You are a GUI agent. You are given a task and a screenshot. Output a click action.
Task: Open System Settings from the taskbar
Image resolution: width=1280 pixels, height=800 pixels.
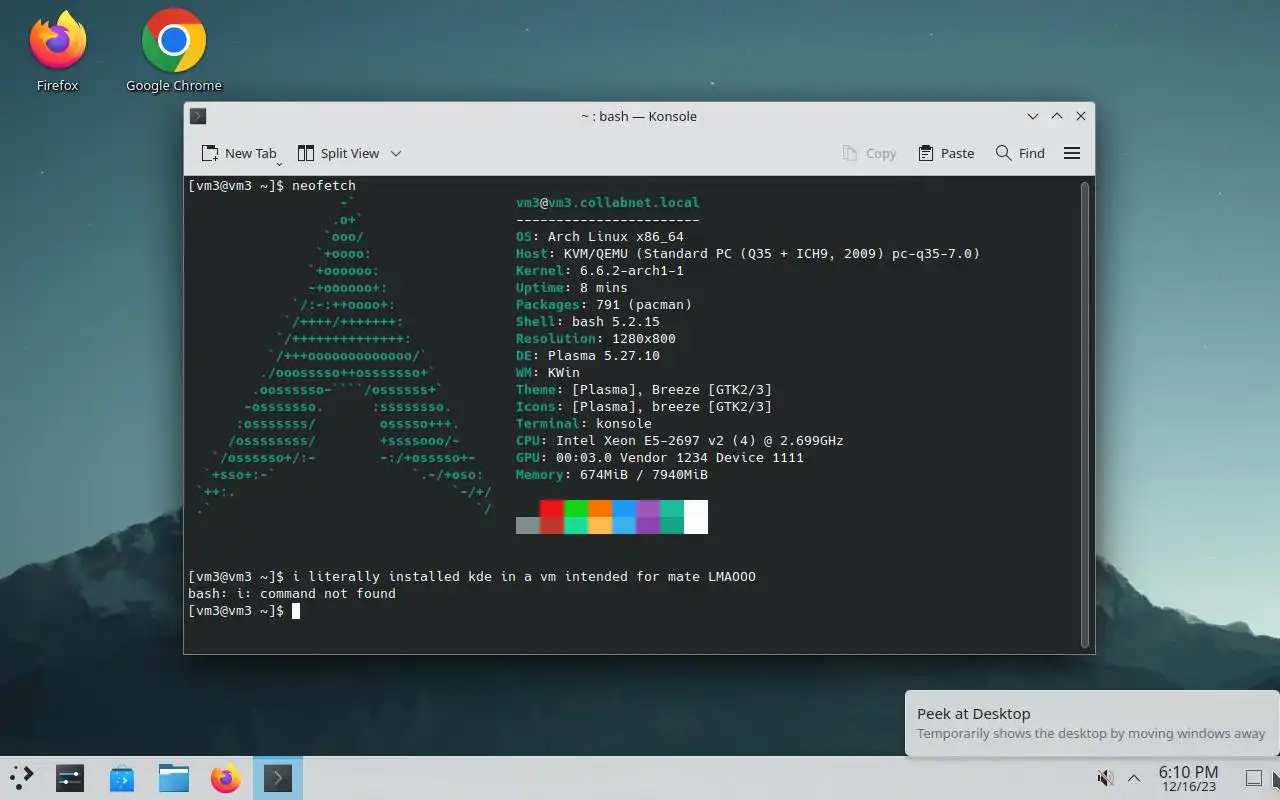click(x=70, y=777)
